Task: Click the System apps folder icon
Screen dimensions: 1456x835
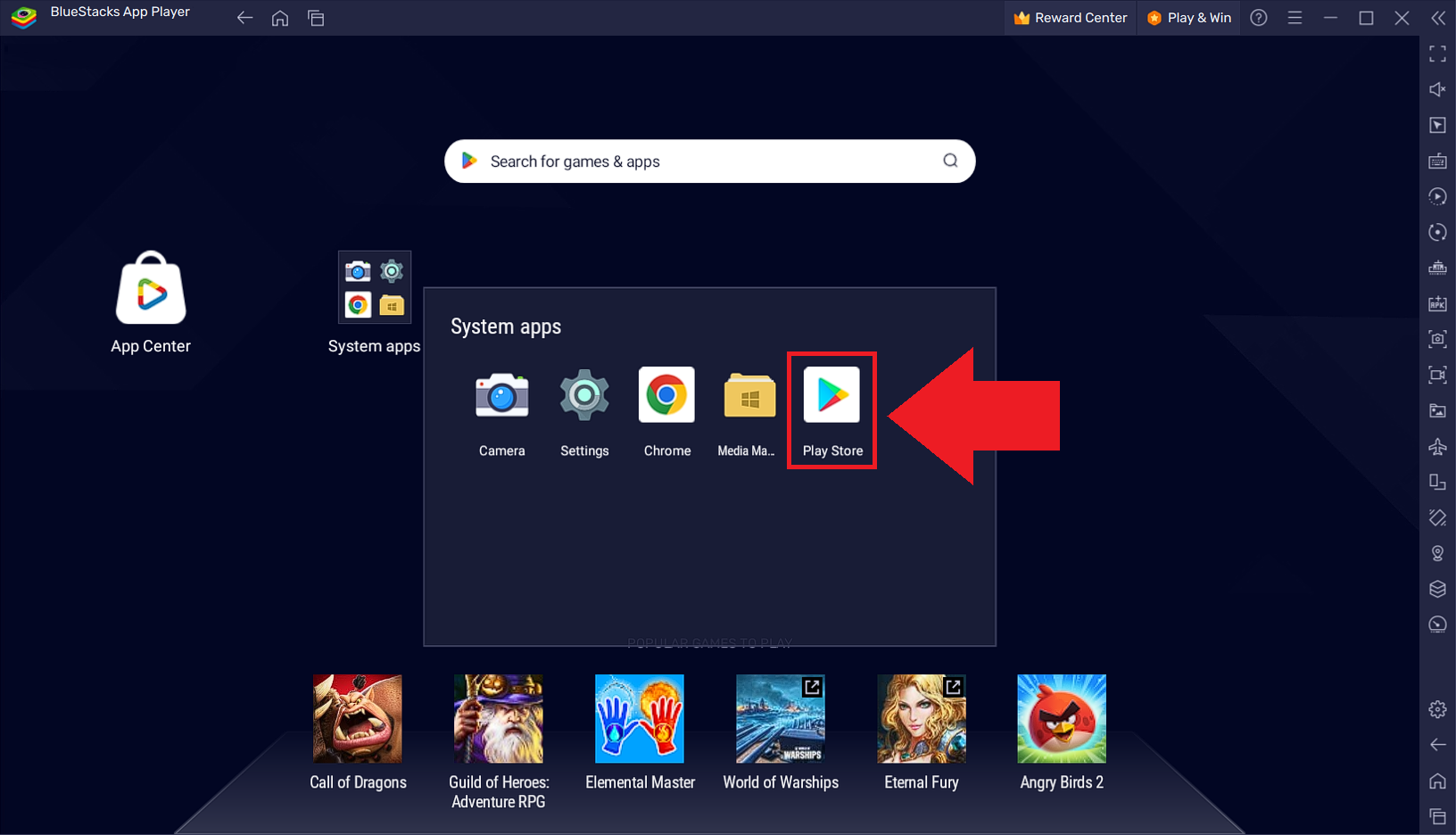Action: tap(374, 287)
